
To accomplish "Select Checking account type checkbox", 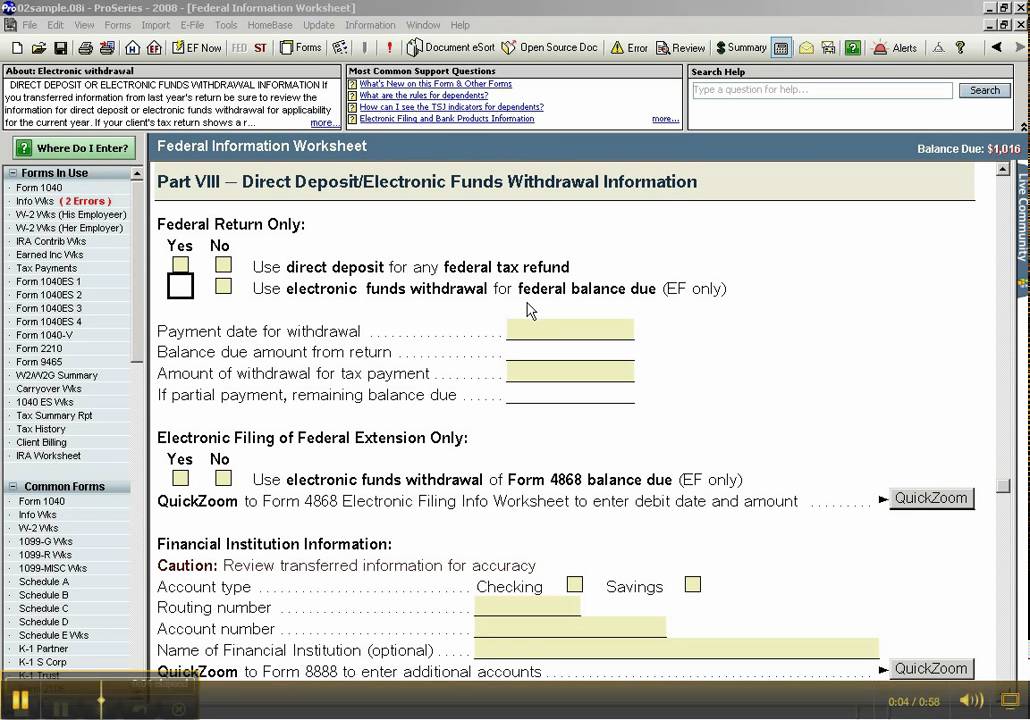I will (575, 584).
